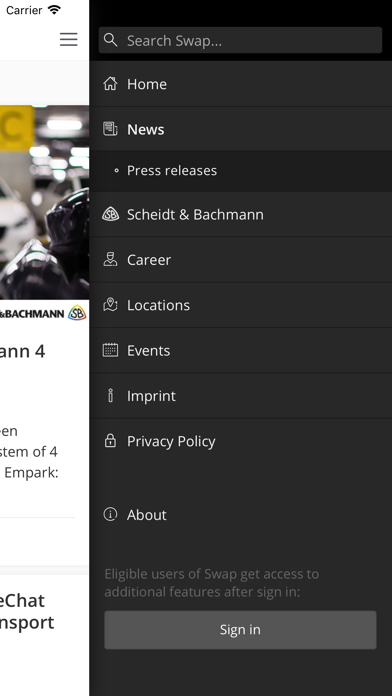Click the 'Eligible users of Swap' notice text
Screen dimensions: 392x696
[211, 582]
